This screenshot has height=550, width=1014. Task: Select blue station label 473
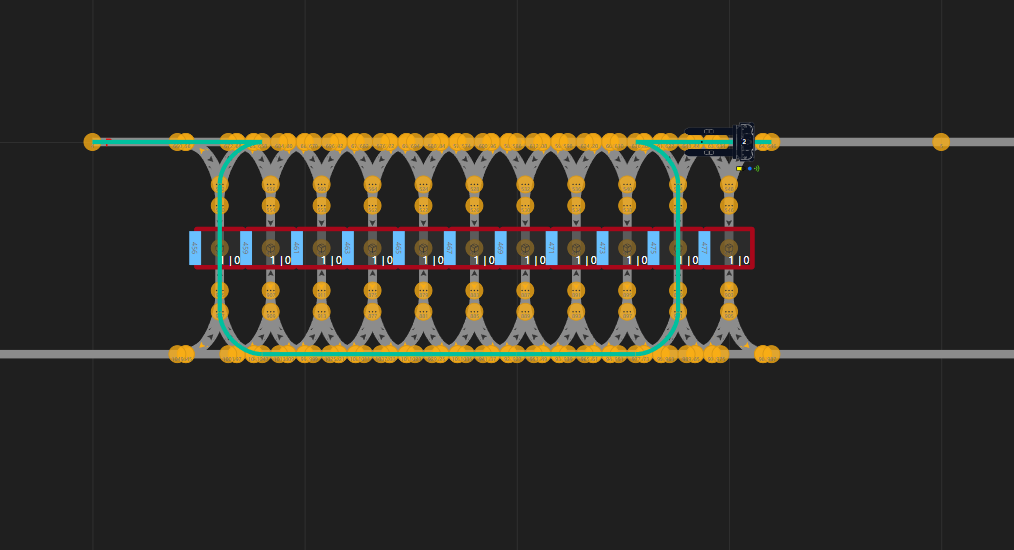(603, 248)
